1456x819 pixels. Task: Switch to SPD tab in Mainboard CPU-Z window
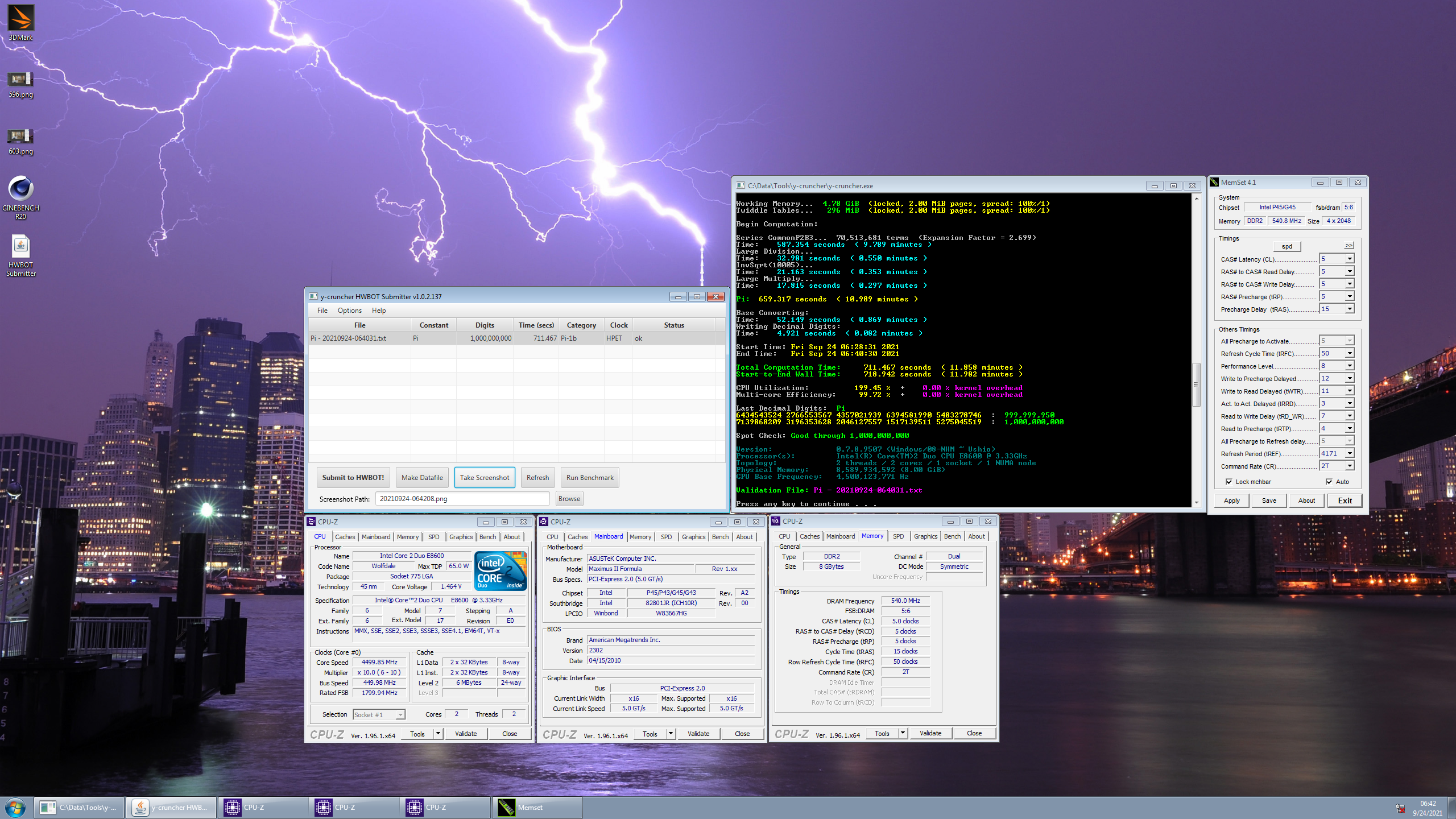tap(666, 537)
